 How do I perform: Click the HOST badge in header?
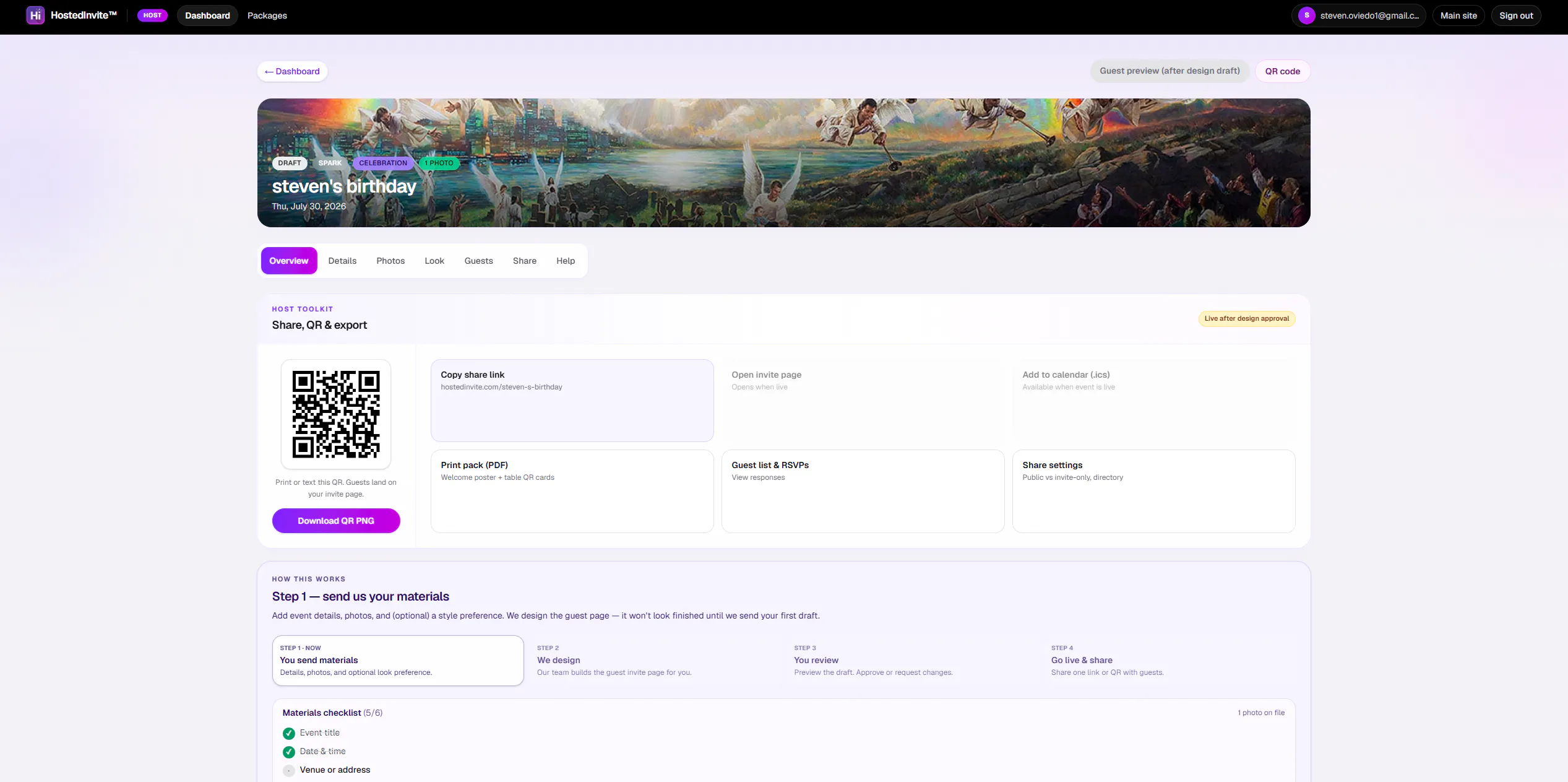point(152,15)
